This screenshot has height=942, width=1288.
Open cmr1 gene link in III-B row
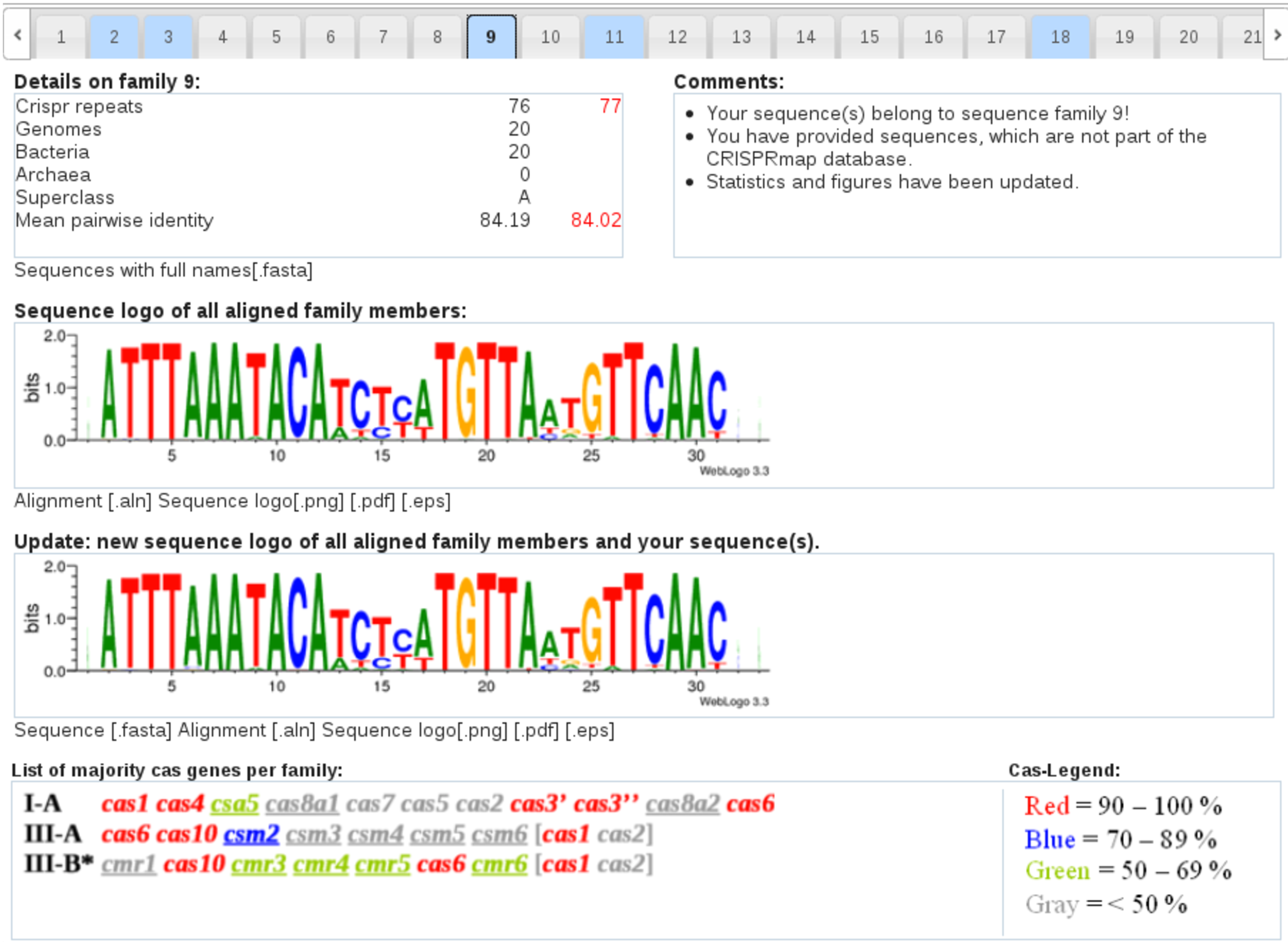coord(129,864)
